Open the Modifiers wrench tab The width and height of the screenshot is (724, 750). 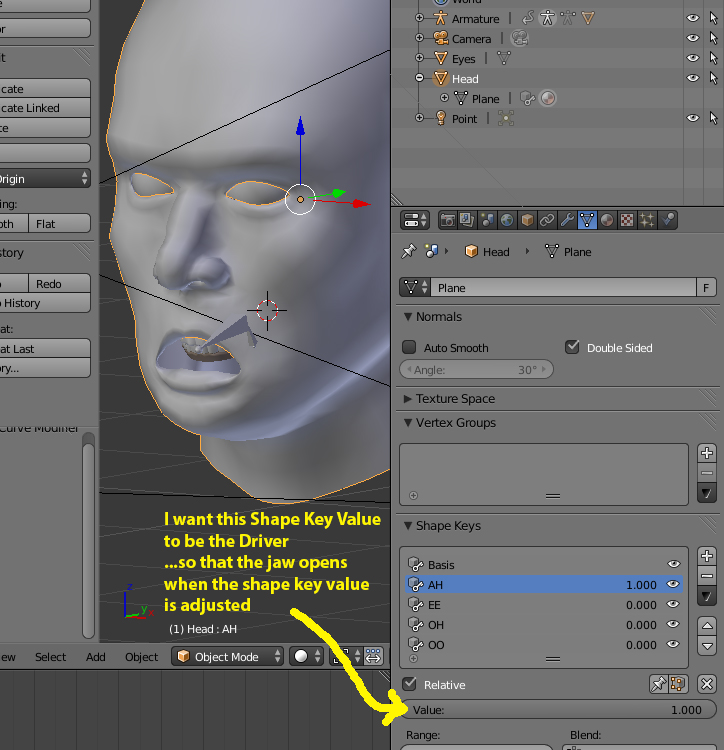[x=567, y=220]
